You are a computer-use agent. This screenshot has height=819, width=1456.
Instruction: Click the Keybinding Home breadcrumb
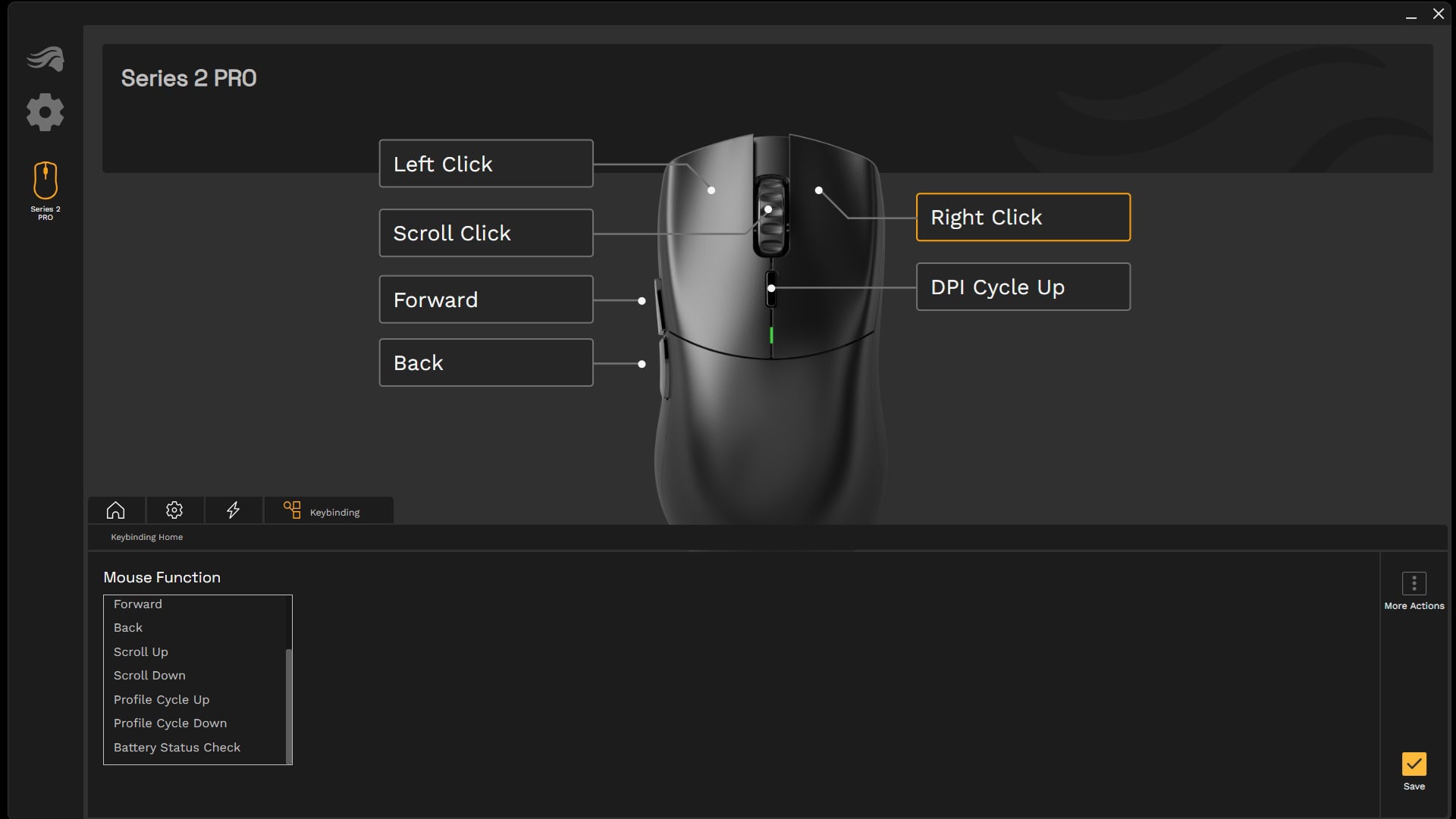pyautogui.click(x=147, y=537)
